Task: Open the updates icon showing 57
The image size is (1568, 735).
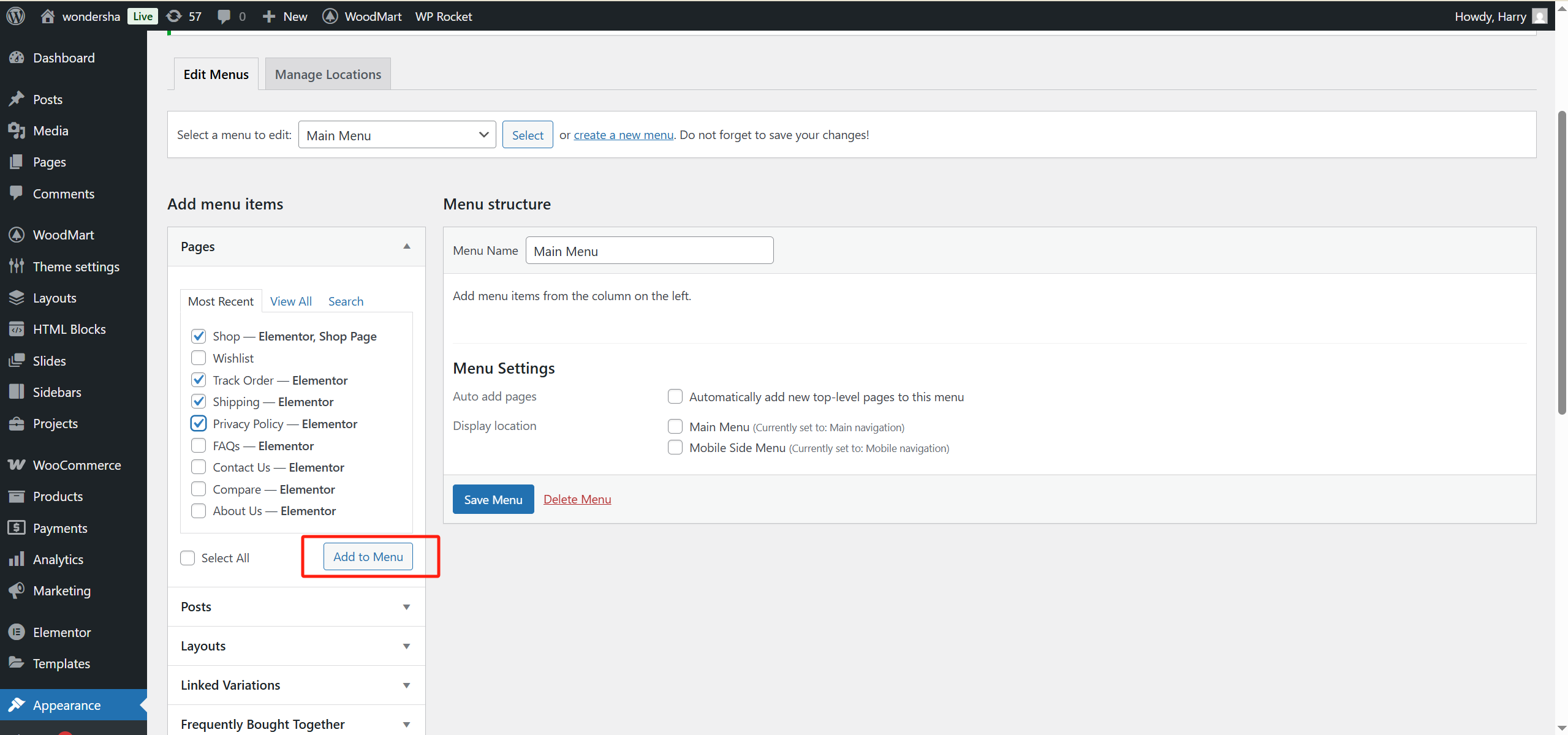Action: 175,16
